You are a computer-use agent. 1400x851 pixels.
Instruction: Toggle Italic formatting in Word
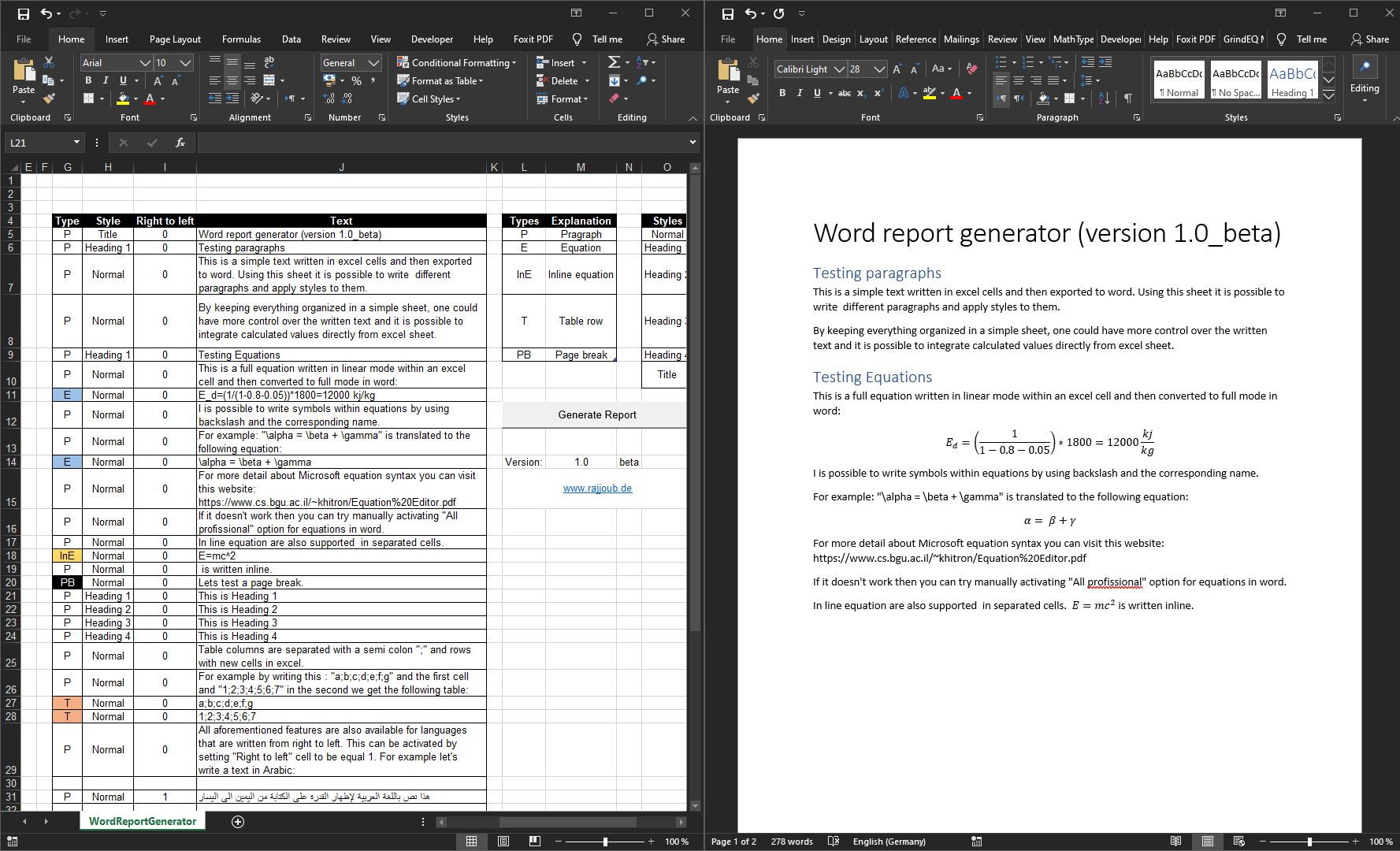[x=800, y=93]
